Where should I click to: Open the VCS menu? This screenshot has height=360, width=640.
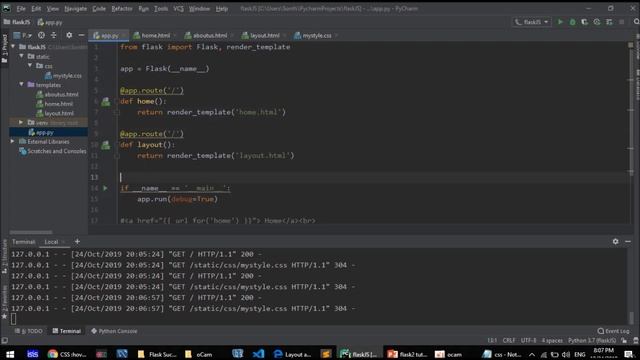tap(178, 9)
